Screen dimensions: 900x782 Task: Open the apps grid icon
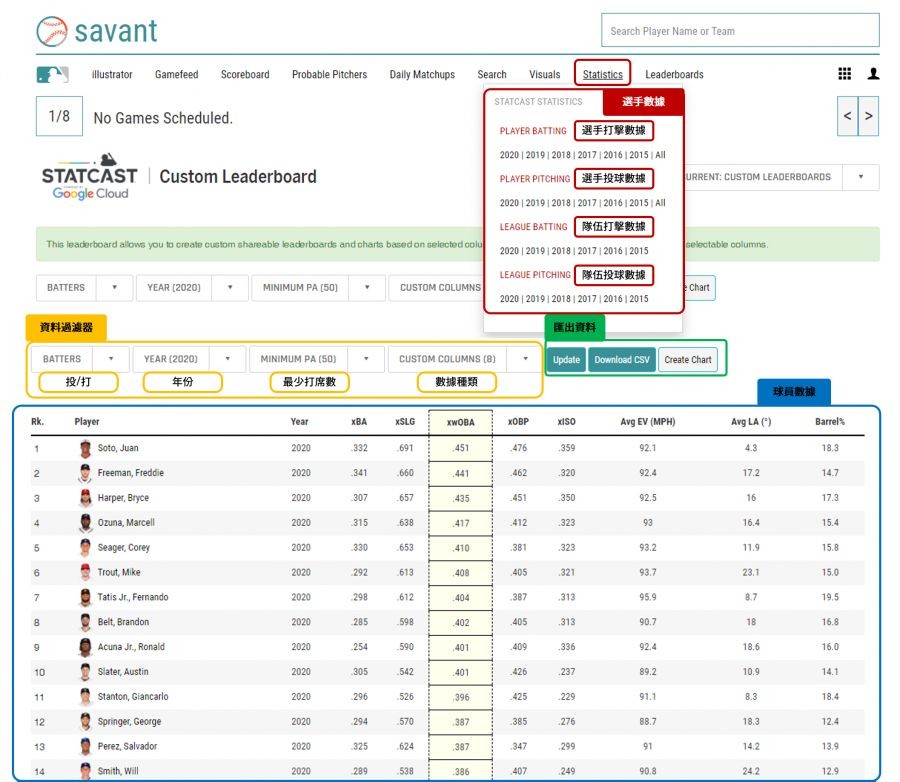845,74
